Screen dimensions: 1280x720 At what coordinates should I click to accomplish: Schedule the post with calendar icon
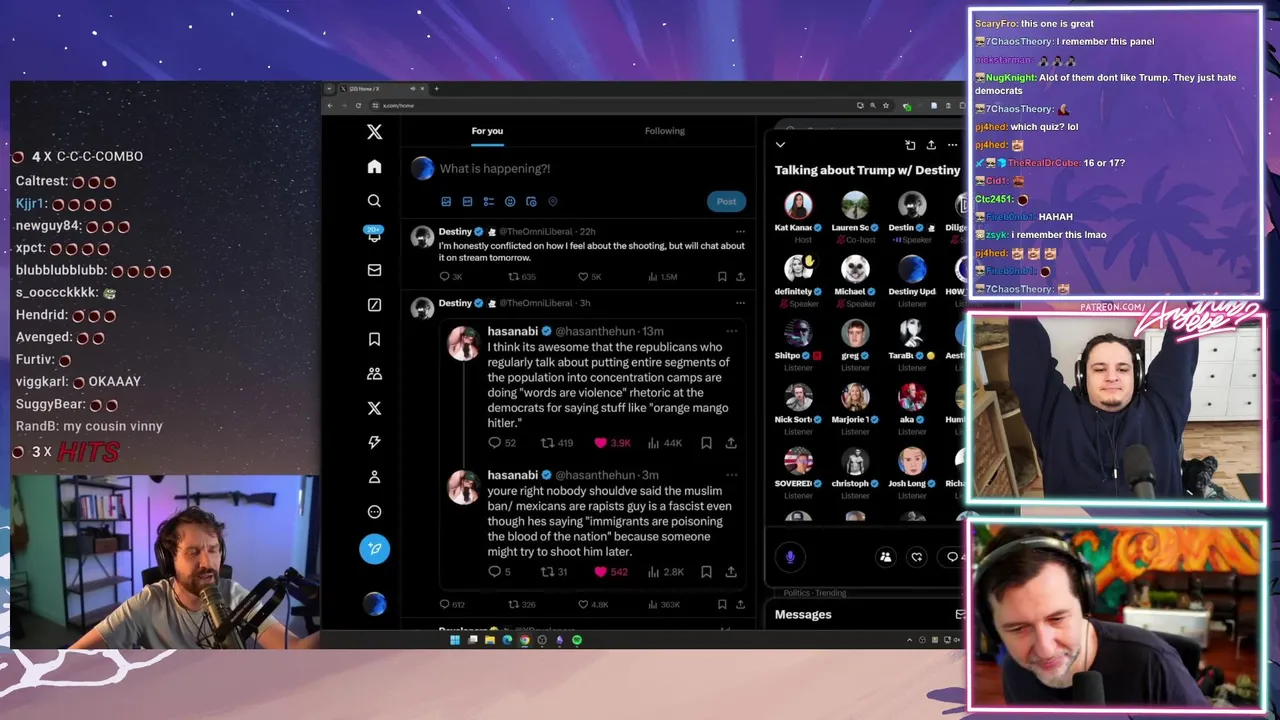531,201
